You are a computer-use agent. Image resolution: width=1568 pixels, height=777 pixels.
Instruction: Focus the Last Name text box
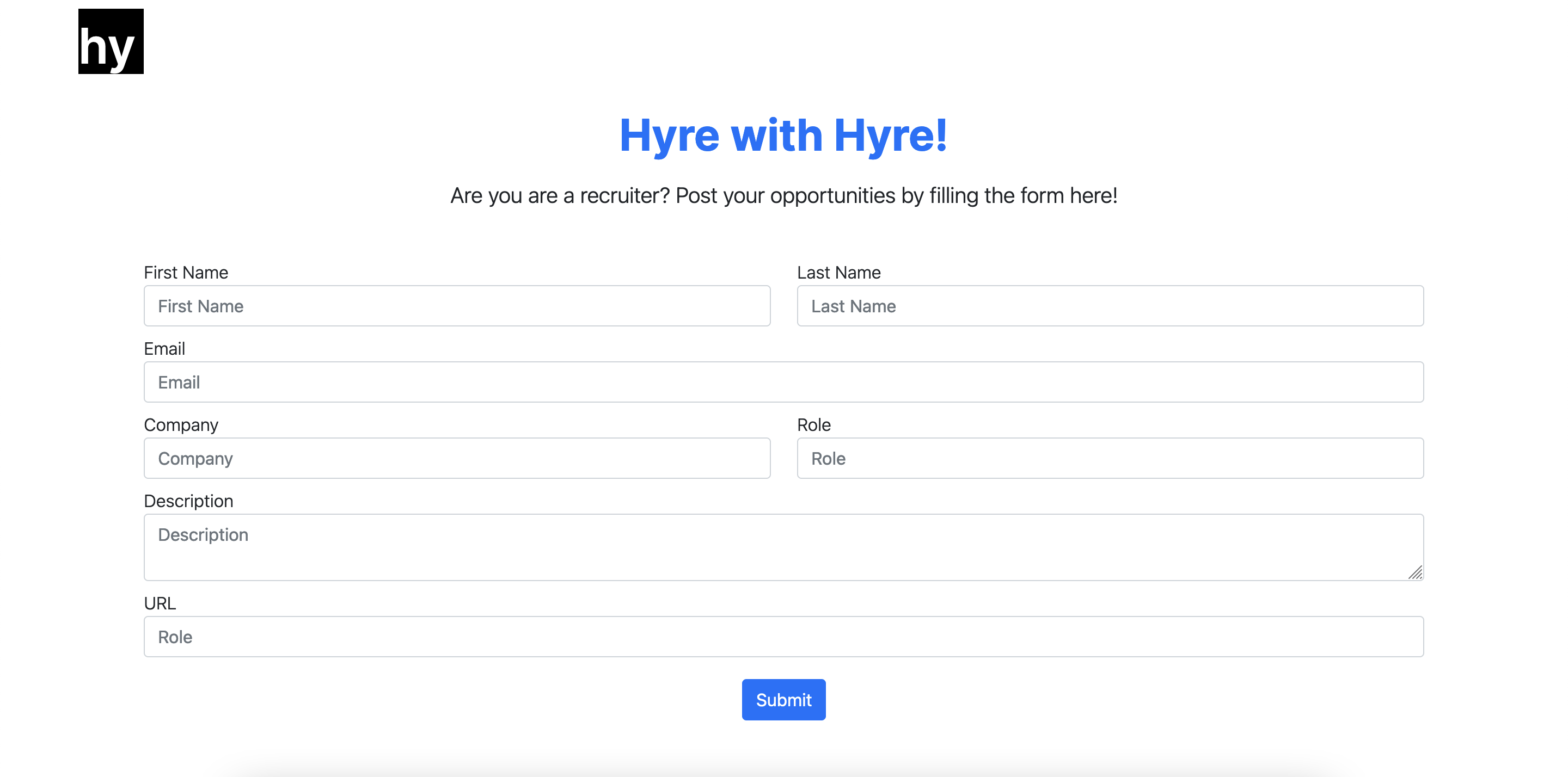(x=1110, y=306)
